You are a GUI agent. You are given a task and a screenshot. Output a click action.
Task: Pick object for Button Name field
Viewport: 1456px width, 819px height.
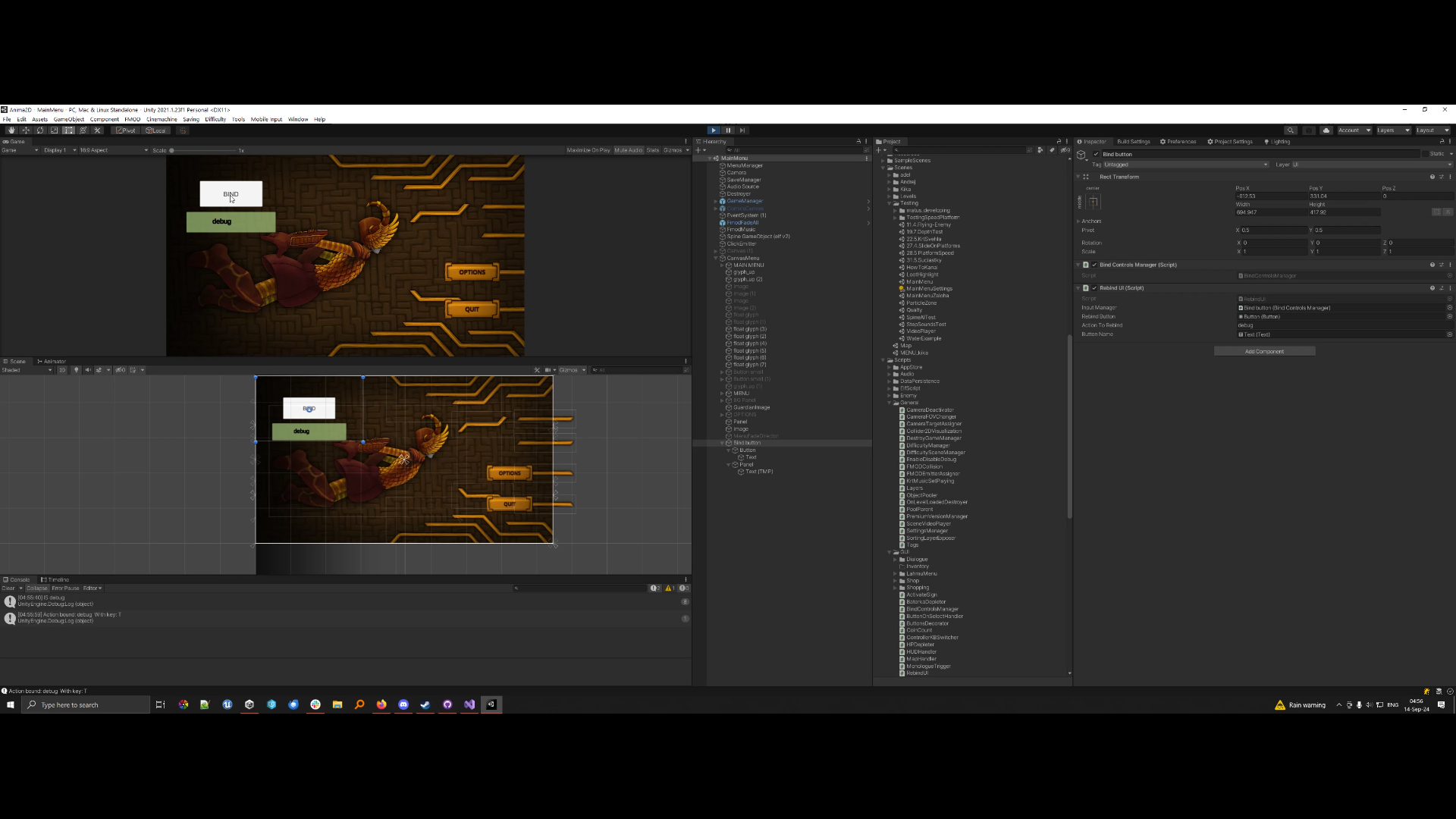pos(1450,334)
